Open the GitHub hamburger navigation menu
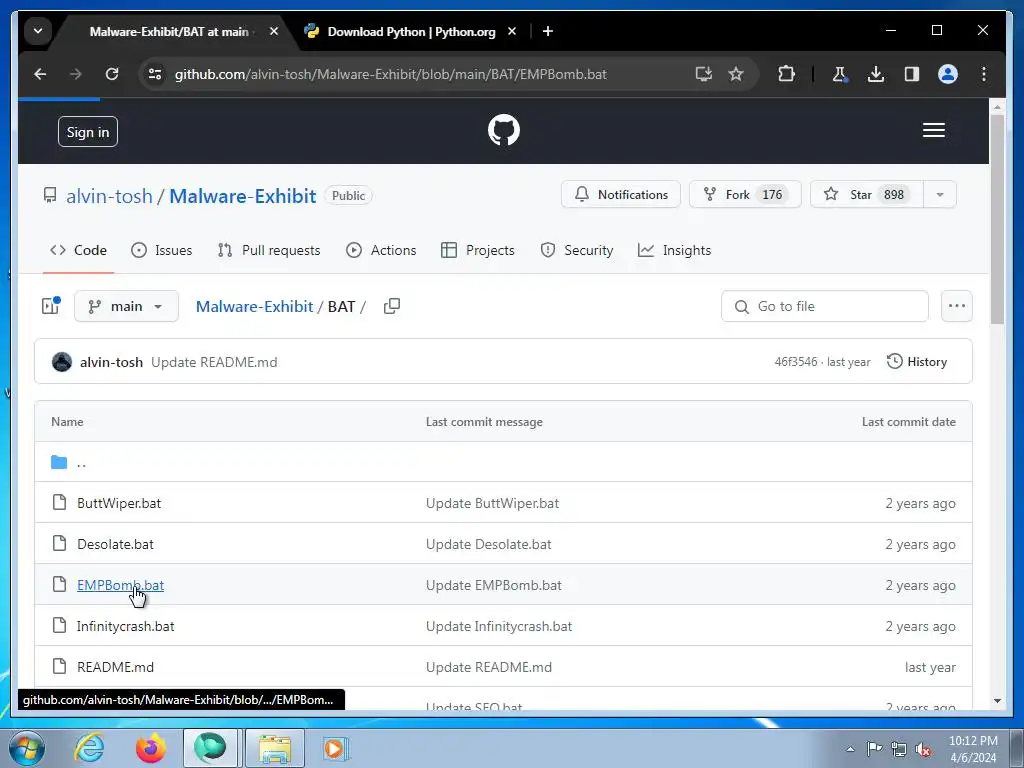The height and width of the screenshot is (768, 1024). [934, 130]
